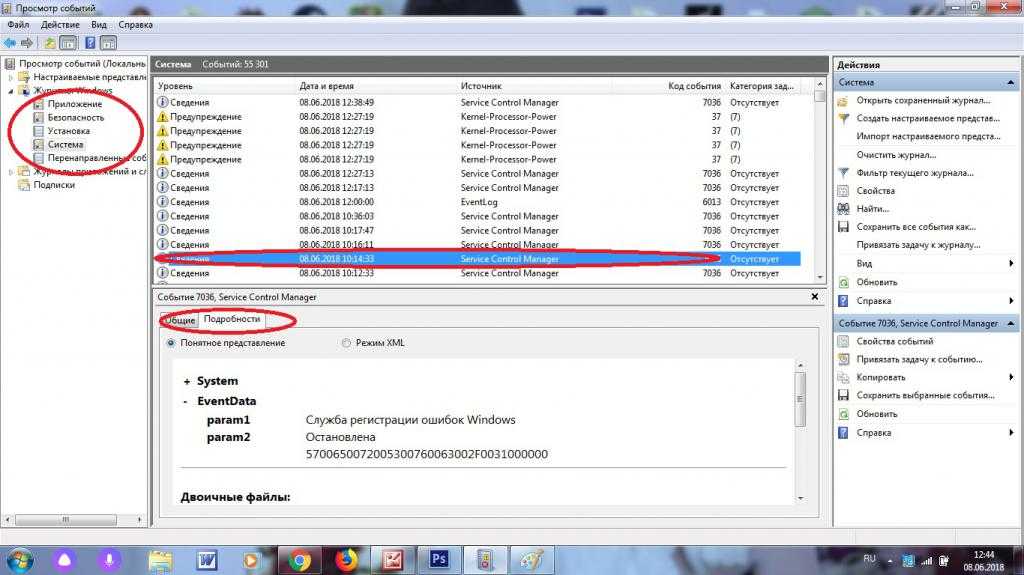1024x575 pixels.
Task: Expand the Копировать submenu arrow
Action: pyautogui.click(x=1011, y=377)
